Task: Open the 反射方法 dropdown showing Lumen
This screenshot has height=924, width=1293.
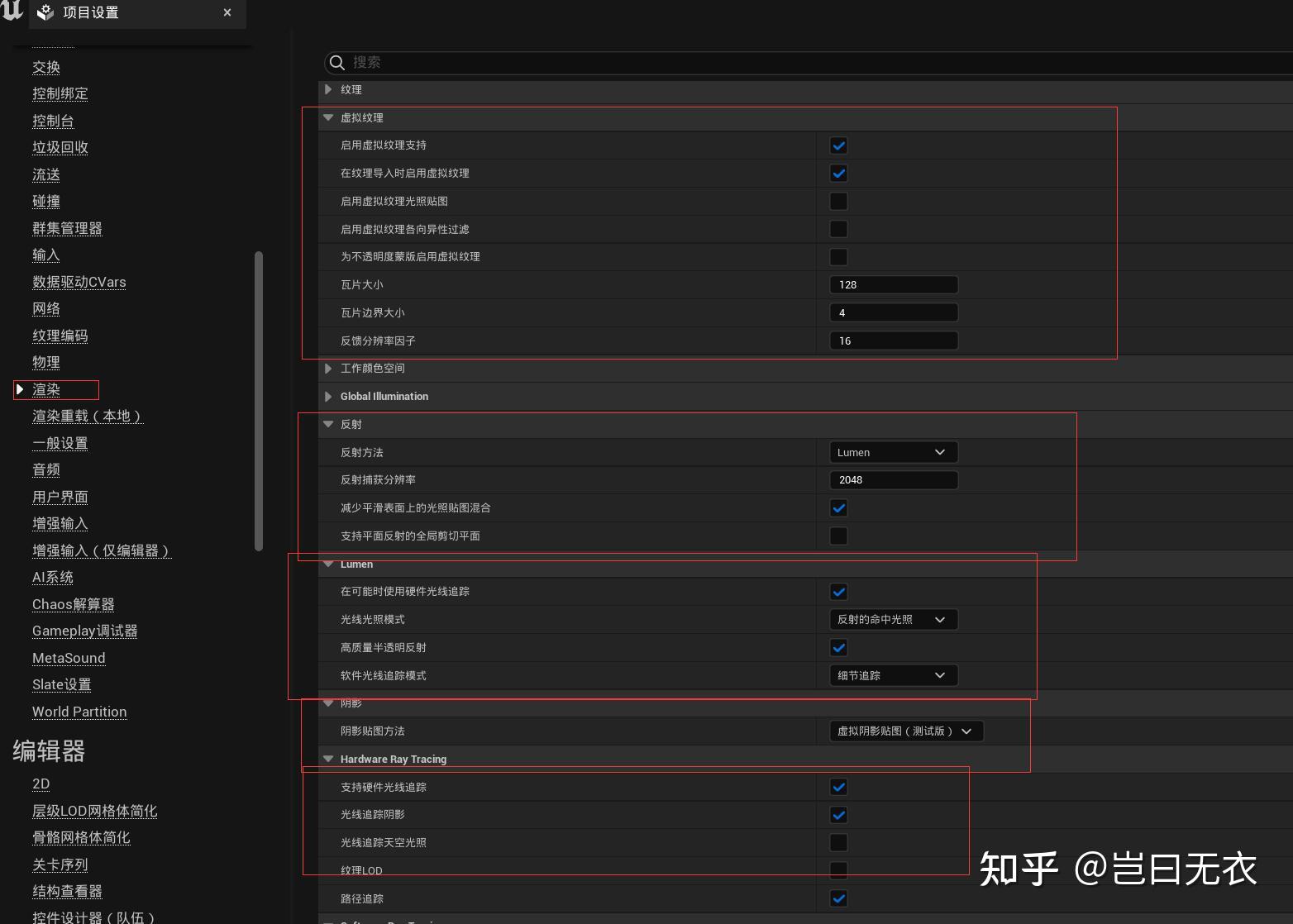Action: 893,452
